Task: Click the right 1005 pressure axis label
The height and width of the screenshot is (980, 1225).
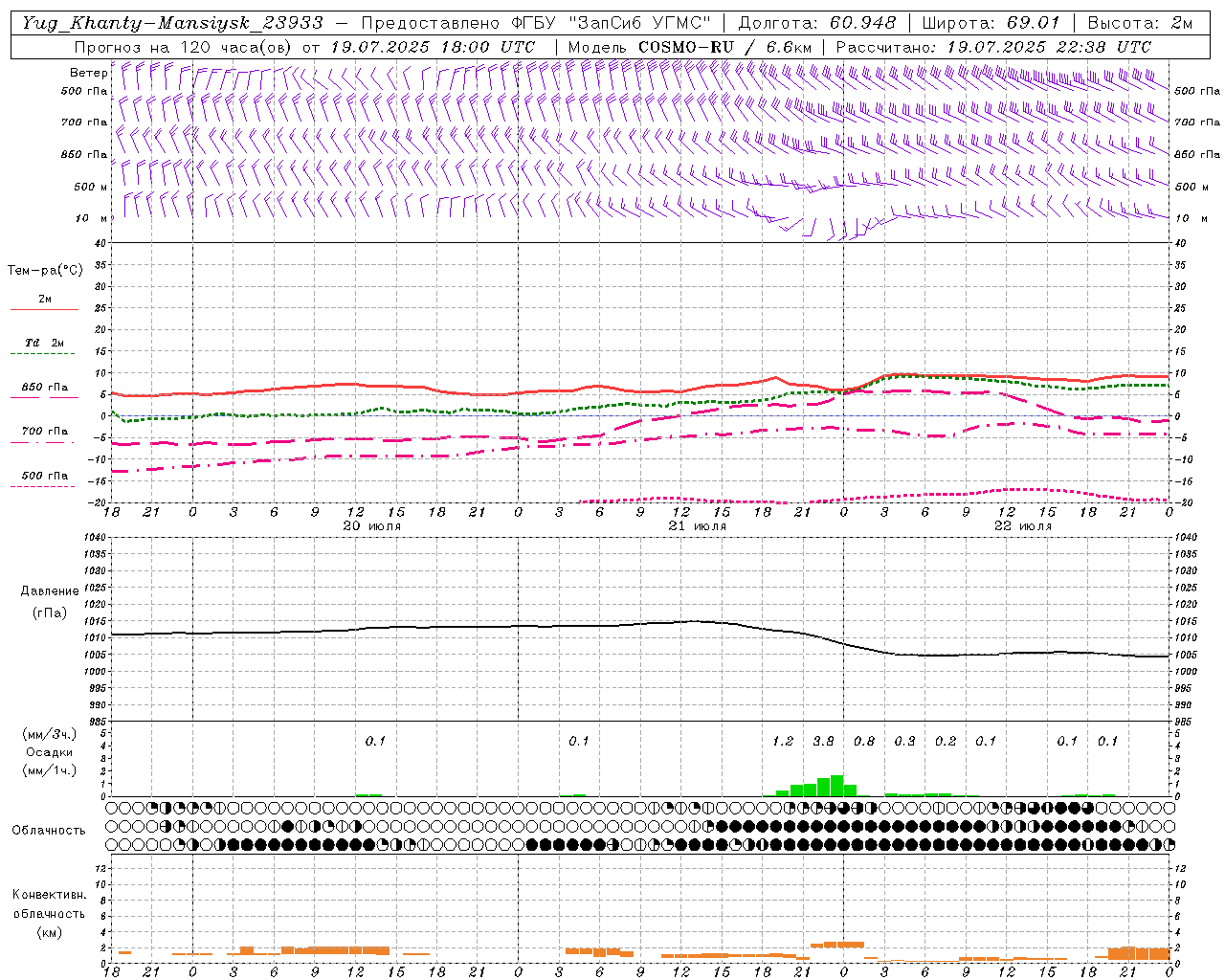Action: click(1185, 655)
